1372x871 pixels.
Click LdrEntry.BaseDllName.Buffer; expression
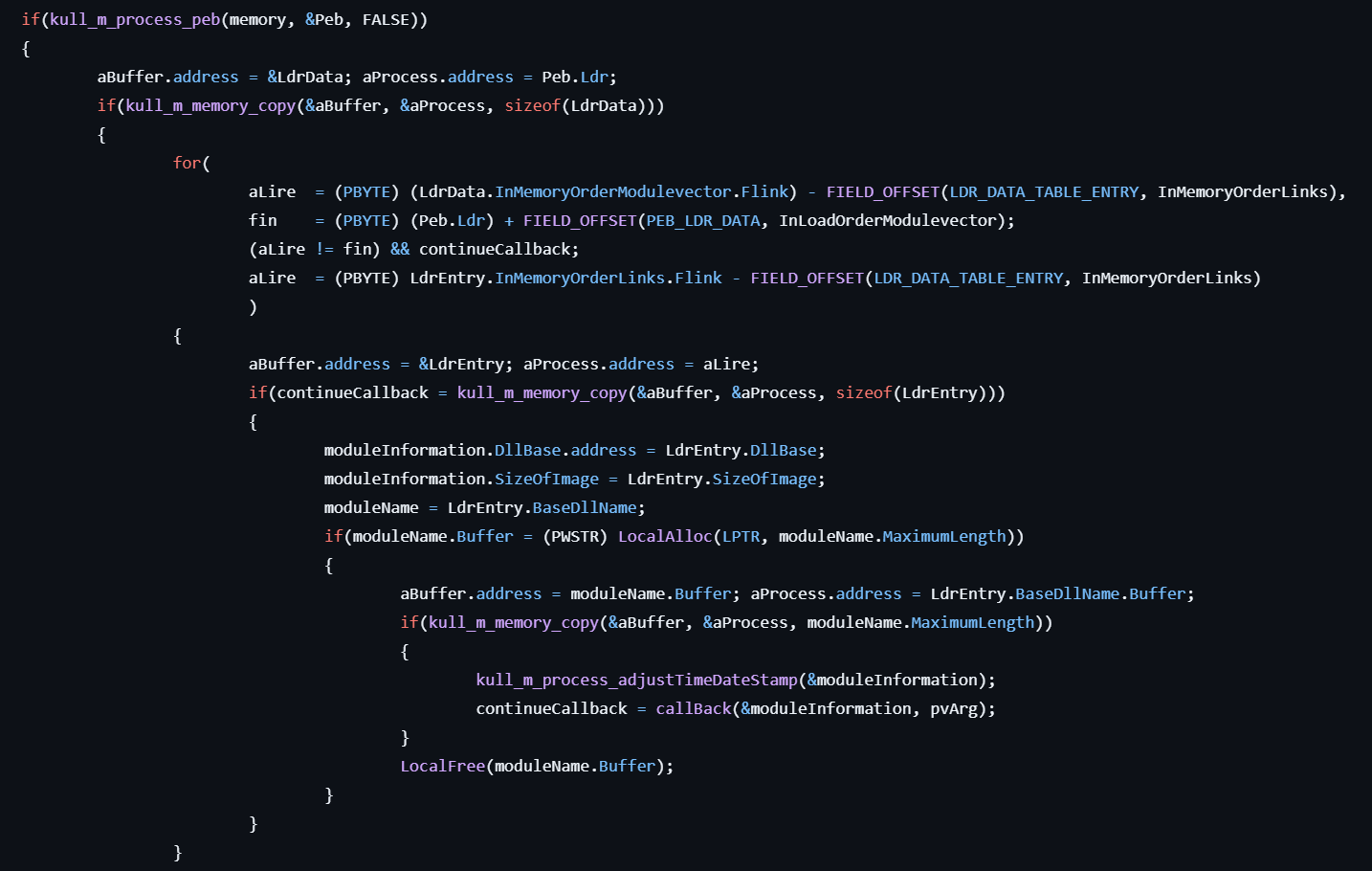[x=1063, y=593]
